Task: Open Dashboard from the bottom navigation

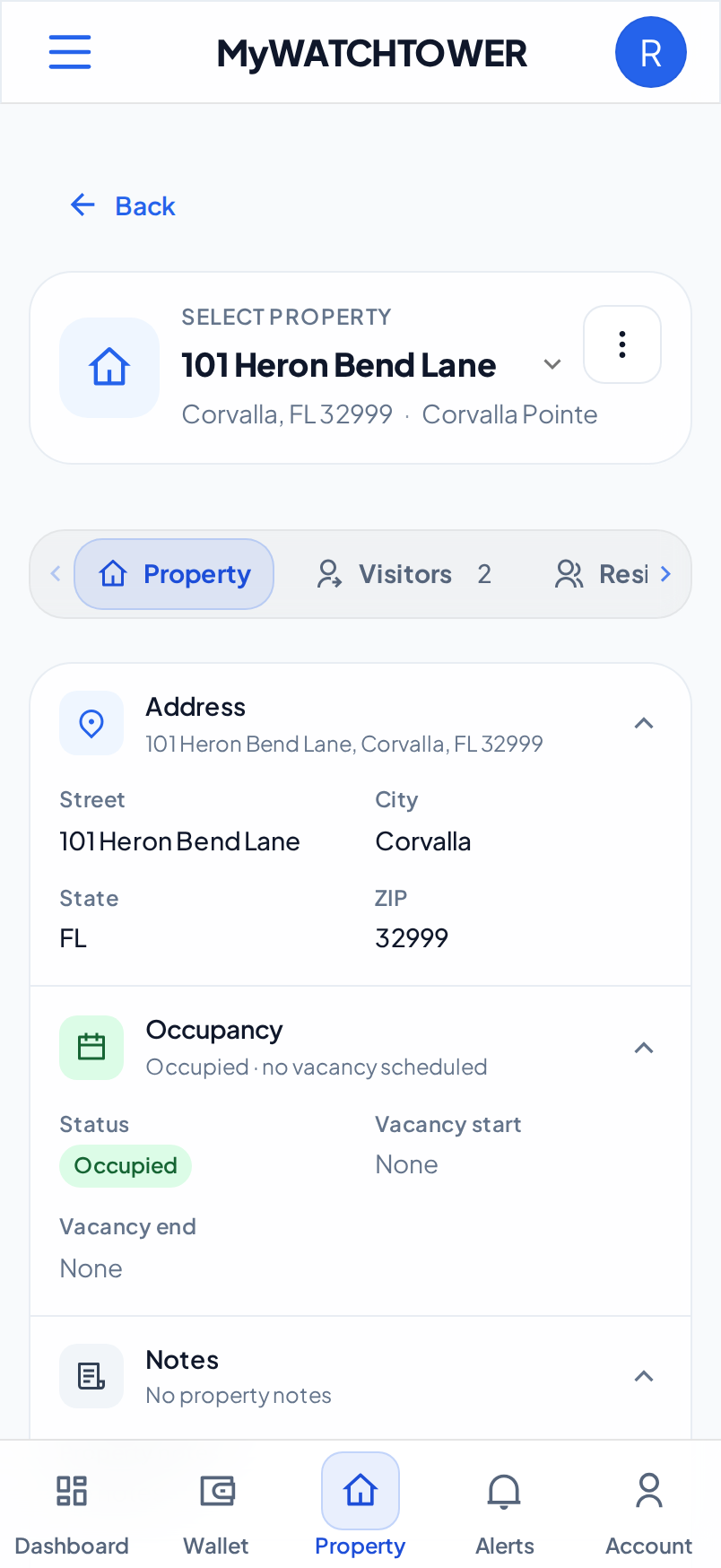Action: [x=72, y=1512]
